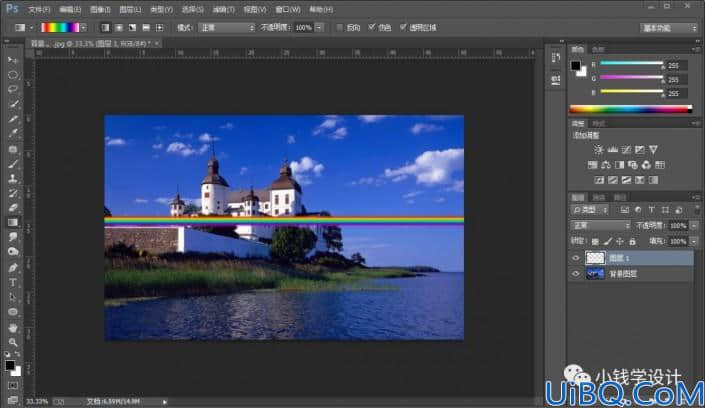Screen dimensions: 705x408
Task: Open collapsed History panel icon
Action: click(x=556, y=58)
